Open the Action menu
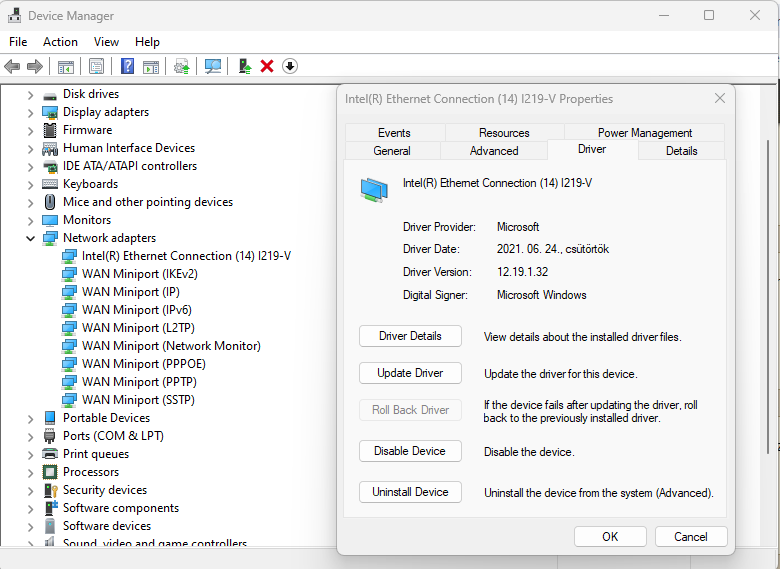Viewport: 780px width, 569px height. (x=60, y=42)
